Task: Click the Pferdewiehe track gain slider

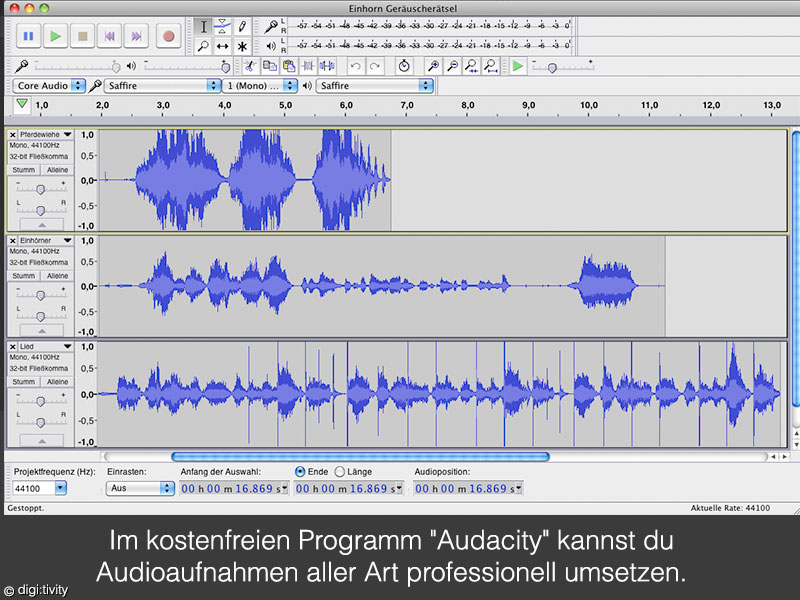Action: (40, 188)
